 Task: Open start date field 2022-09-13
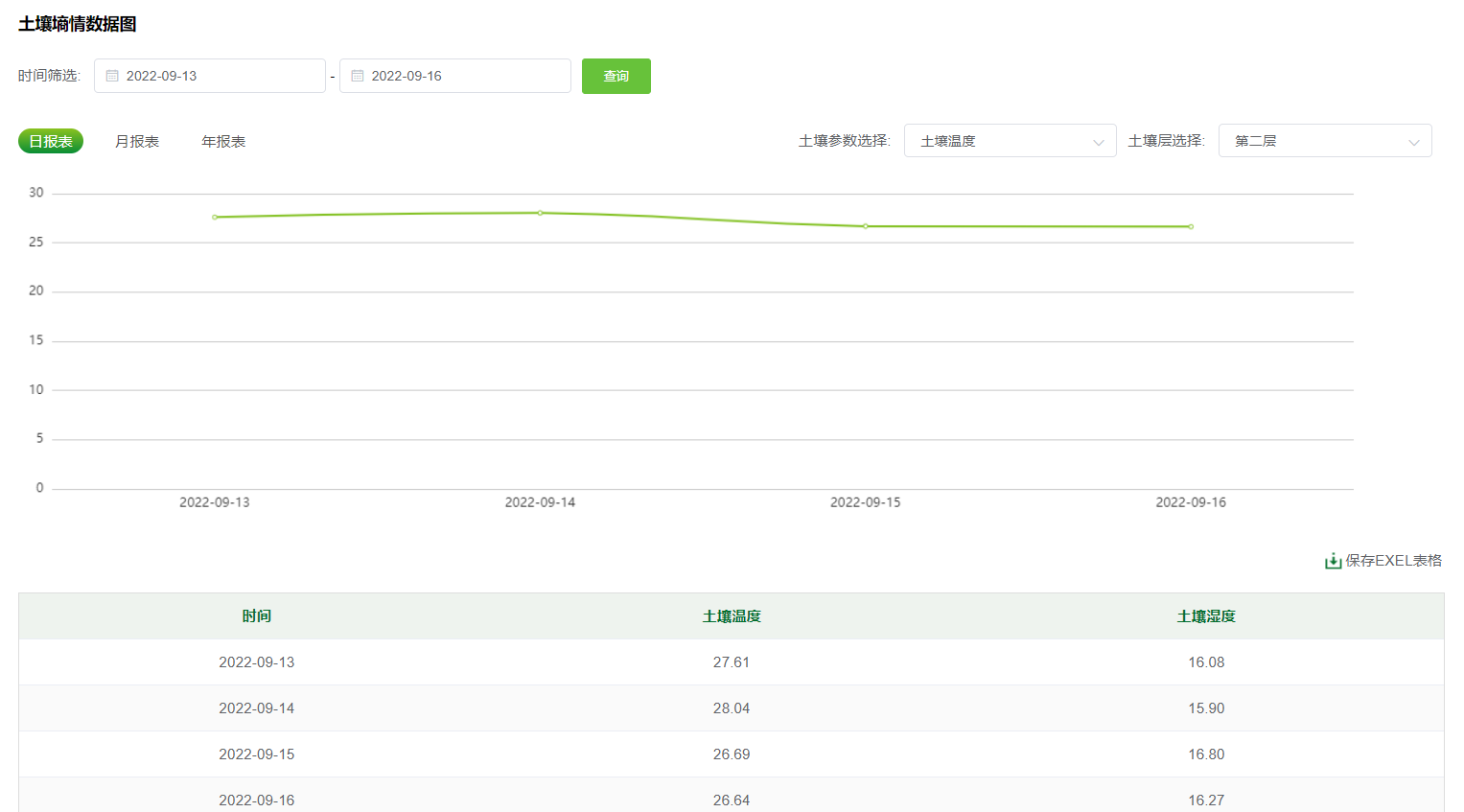pos(210,76)
